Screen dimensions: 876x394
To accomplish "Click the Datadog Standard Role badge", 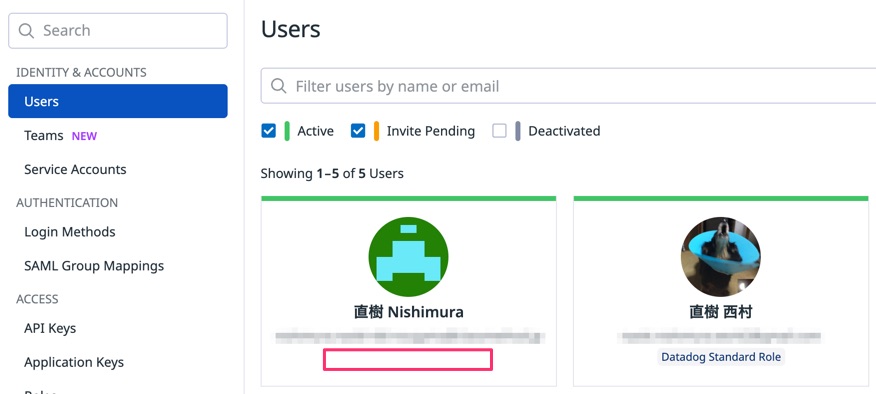I will [x=721, y=357].
